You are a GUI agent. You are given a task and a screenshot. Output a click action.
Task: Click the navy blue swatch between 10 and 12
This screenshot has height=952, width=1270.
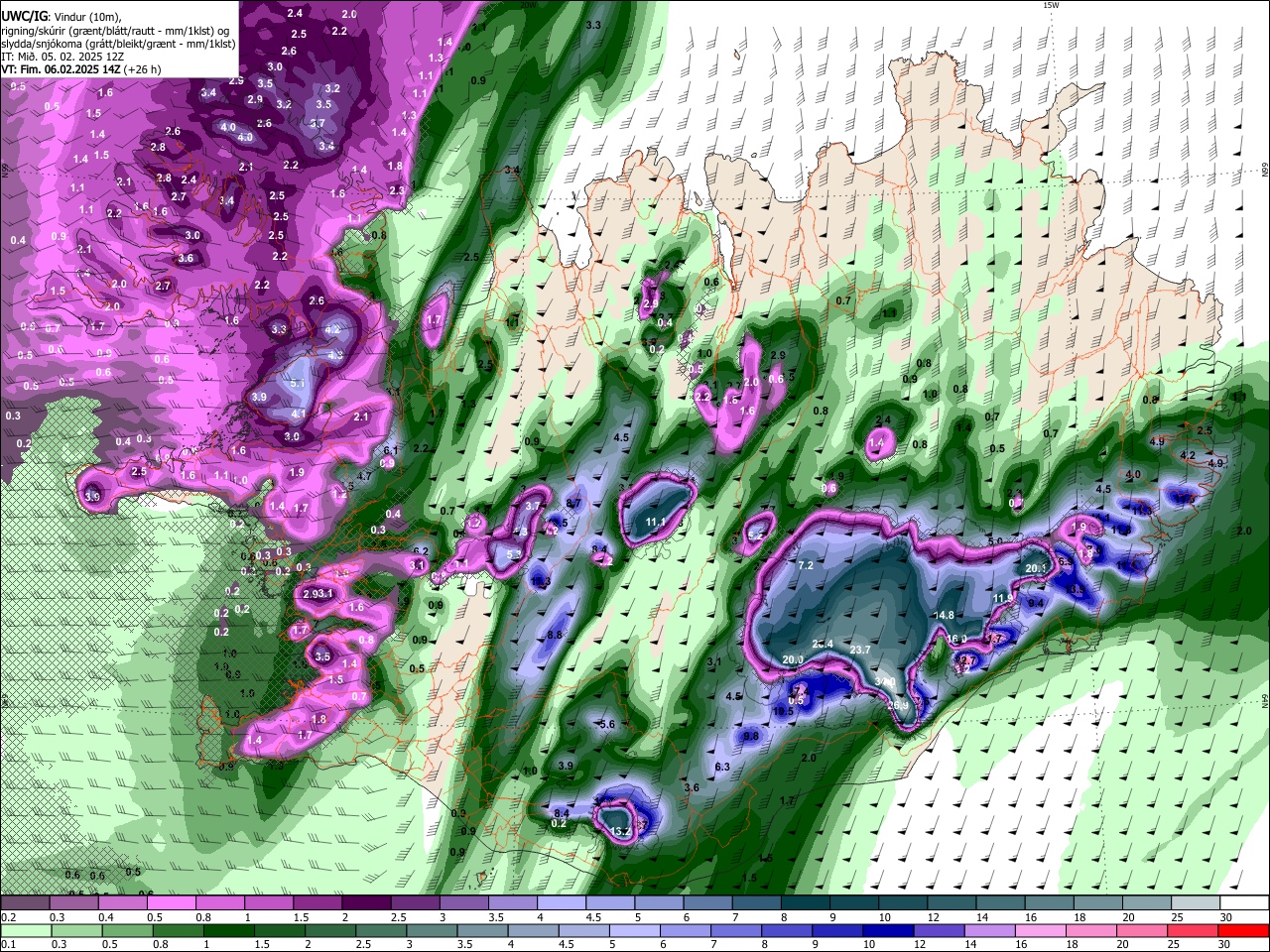pos(890,930)
